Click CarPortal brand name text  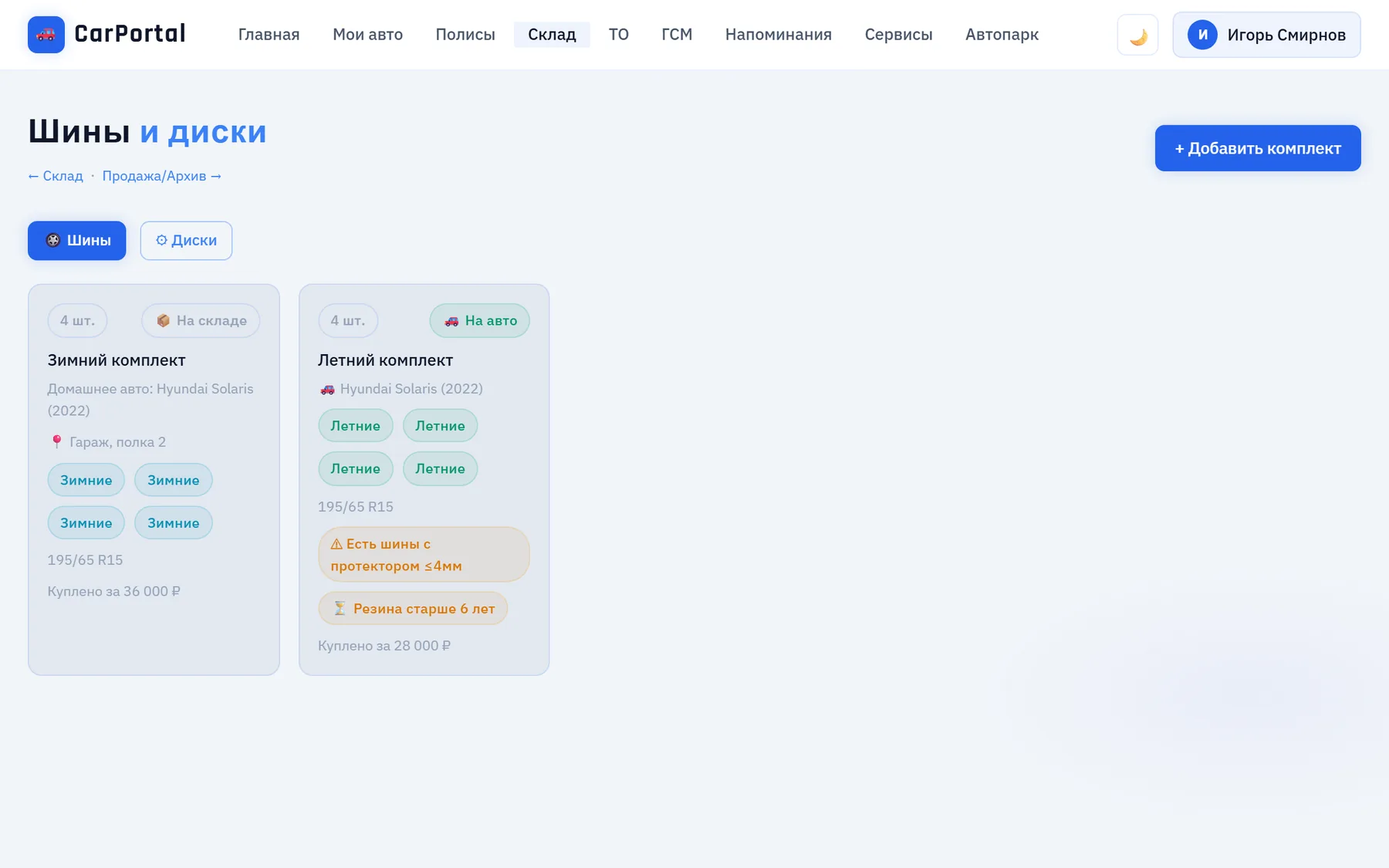click(x=130, y=34)
